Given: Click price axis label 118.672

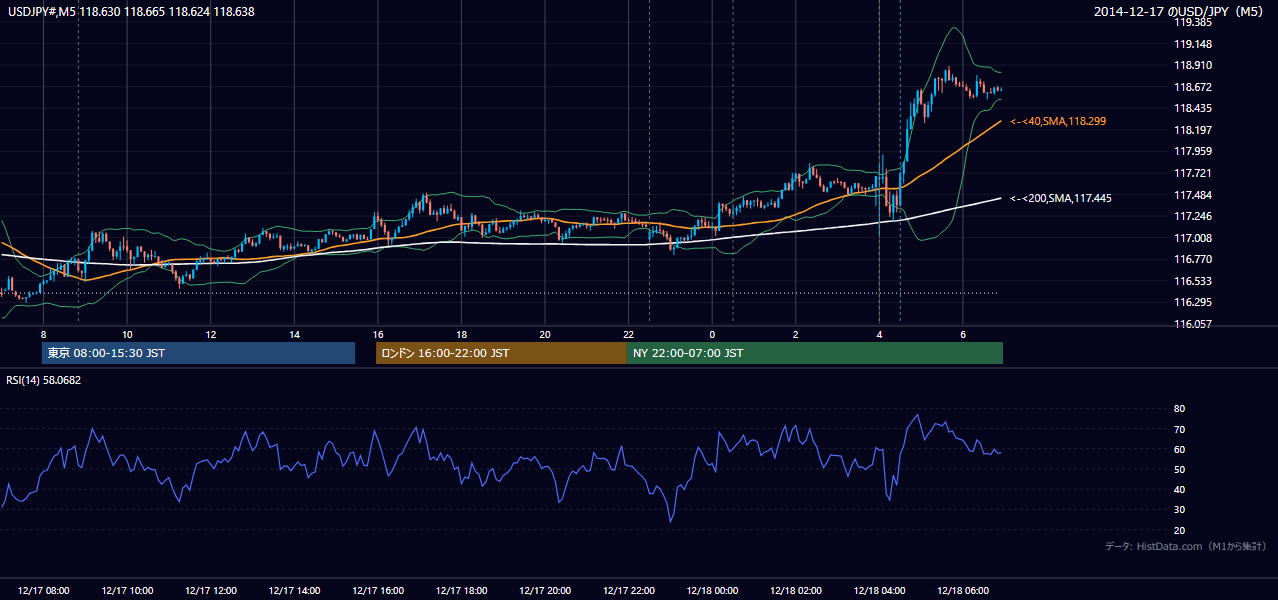Looking at the screenshot, I should [1192, 87].
